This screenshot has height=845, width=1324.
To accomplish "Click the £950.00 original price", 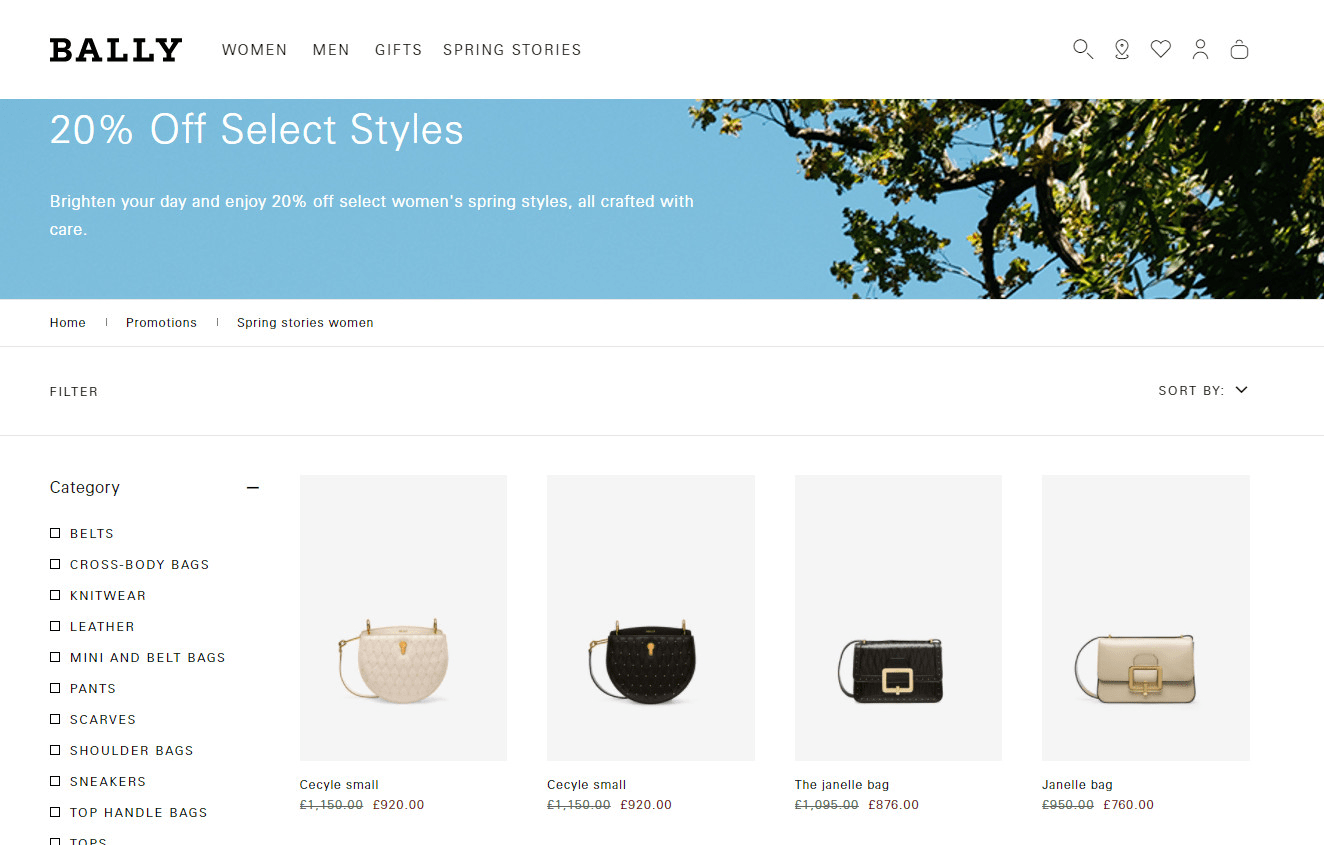I will tap(1068, 805).
